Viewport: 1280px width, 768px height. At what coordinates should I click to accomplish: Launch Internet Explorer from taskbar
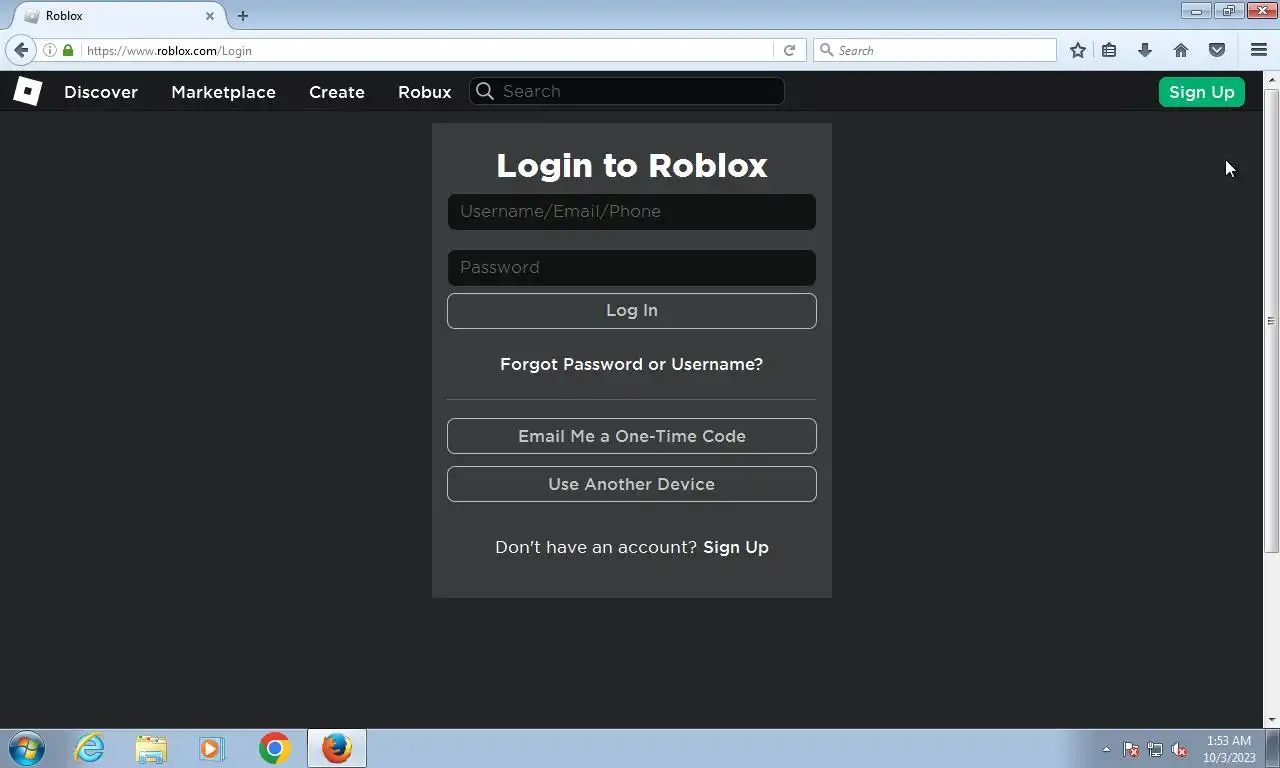click(90, 748)
